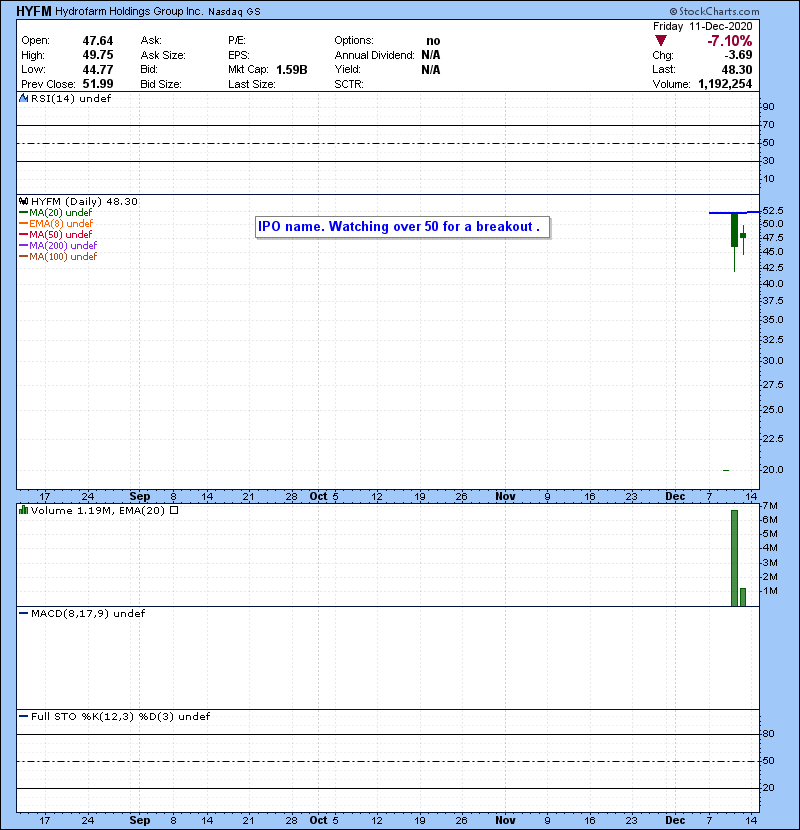800x830 pixels.
Task: Click the 70 level on RSI axis
Action: 769,125
